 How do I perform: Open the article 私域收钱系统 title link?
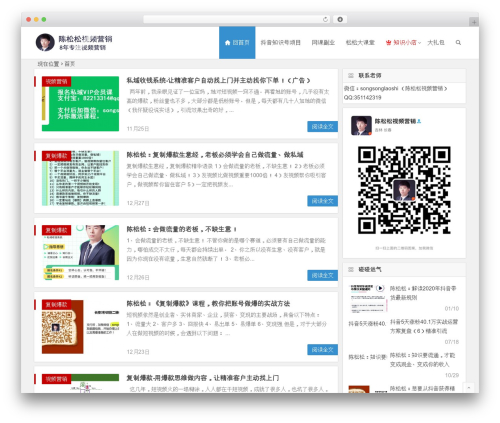click(218, 80)
